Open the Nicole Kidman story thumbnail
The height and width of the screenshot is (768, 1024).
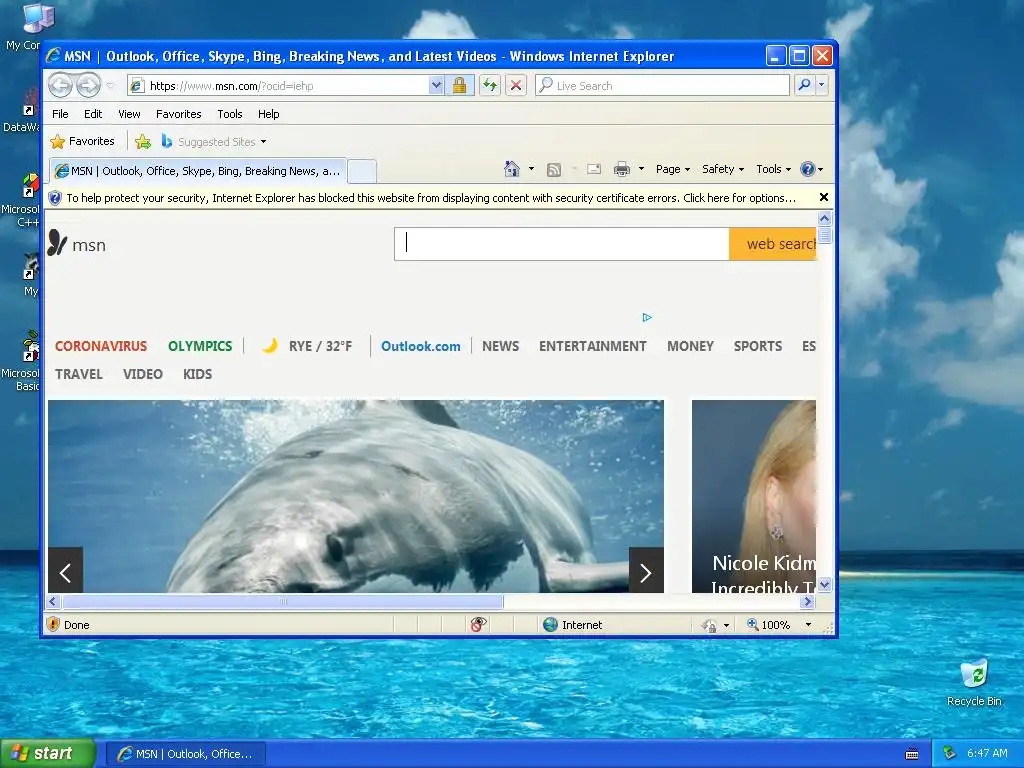tap(754, 496)
